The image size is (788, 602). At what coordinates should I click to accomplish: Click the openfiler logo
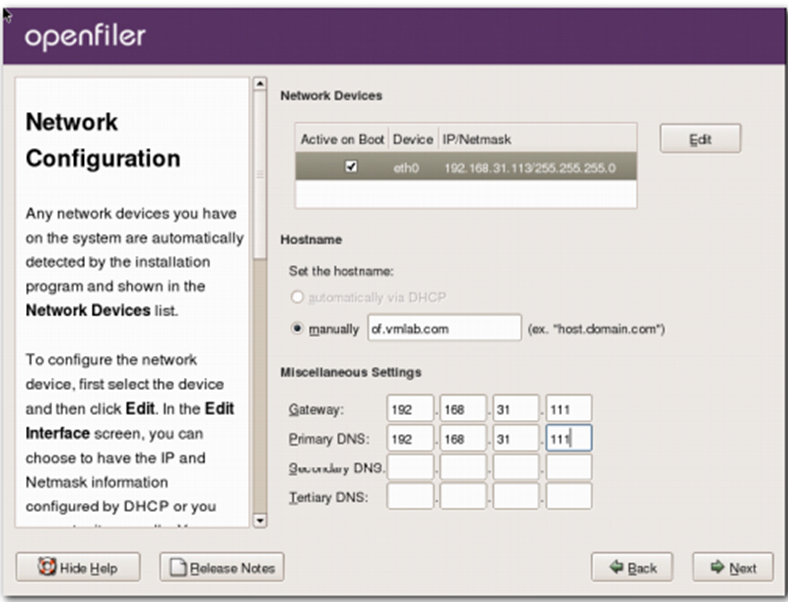tap(85, 37)
